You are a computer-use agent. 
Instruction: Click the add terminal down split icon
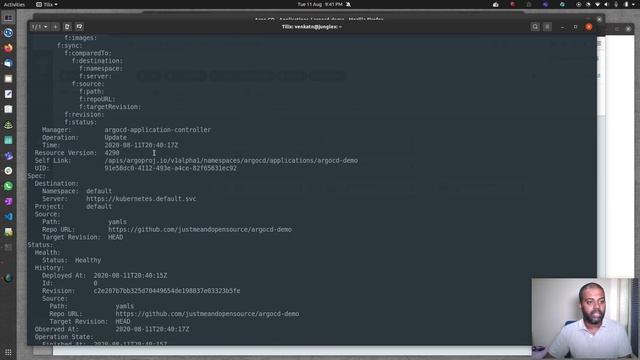(79, 27)
